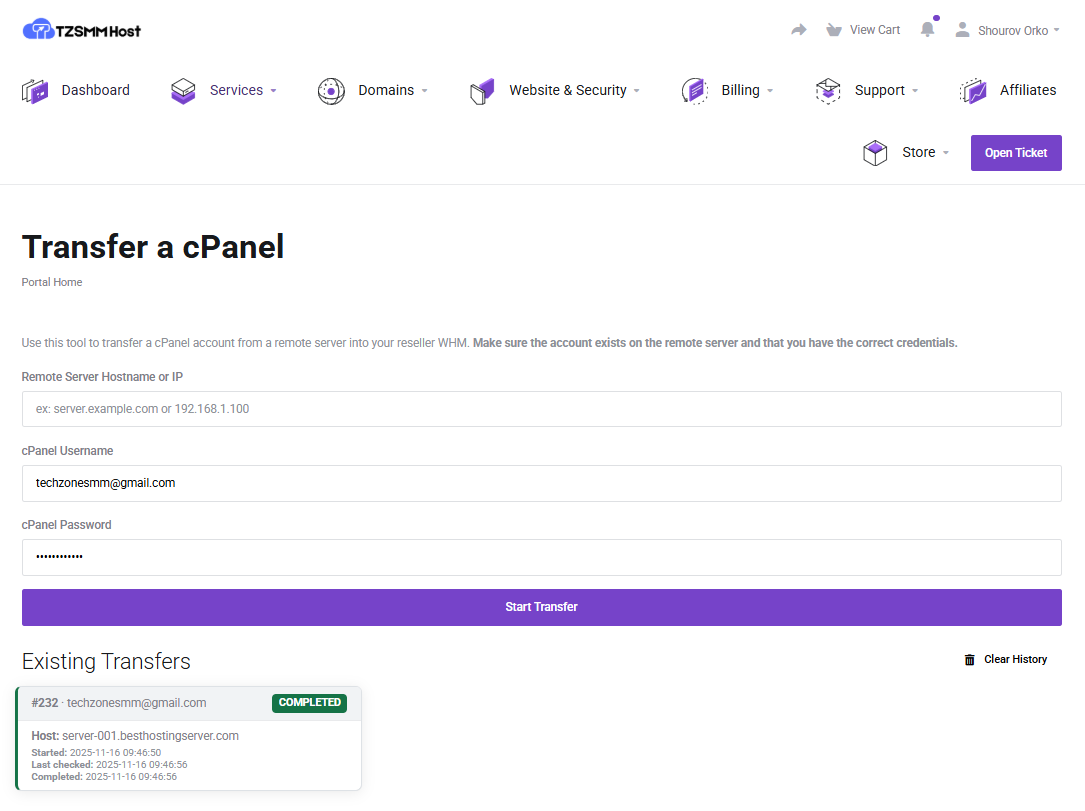Open the Portal Home link
Image resolution: width=1085 pixels, height=811 pixels.
point(51,282)
